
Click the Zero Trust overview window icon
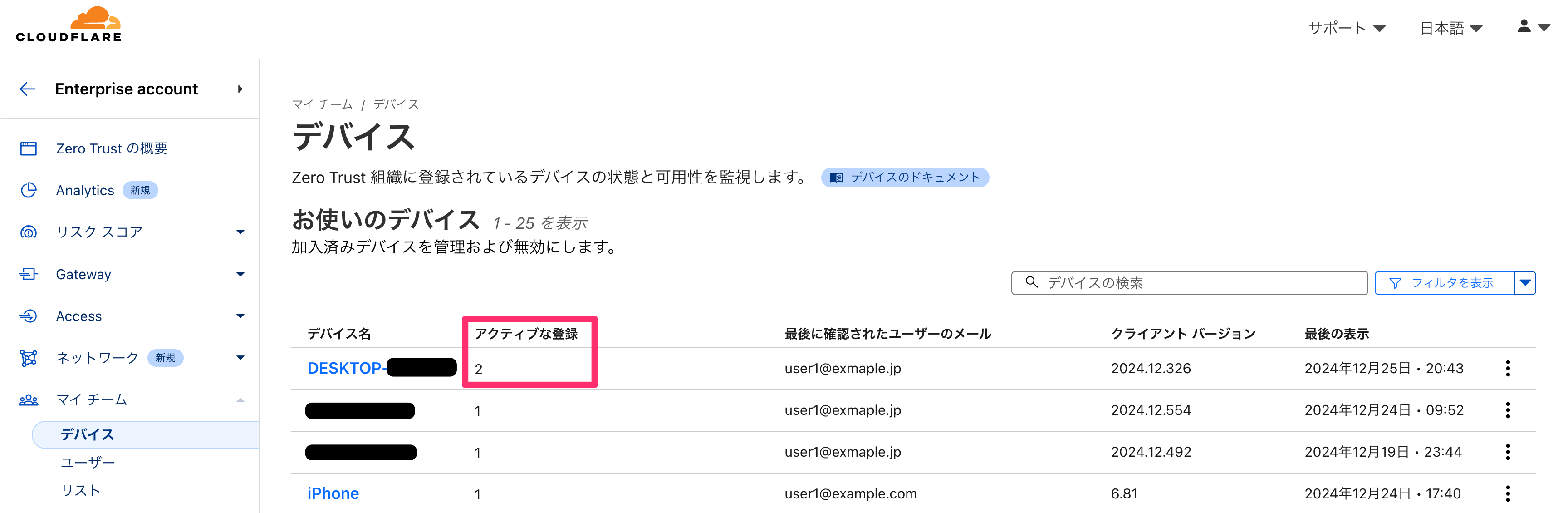pos(29,148)
